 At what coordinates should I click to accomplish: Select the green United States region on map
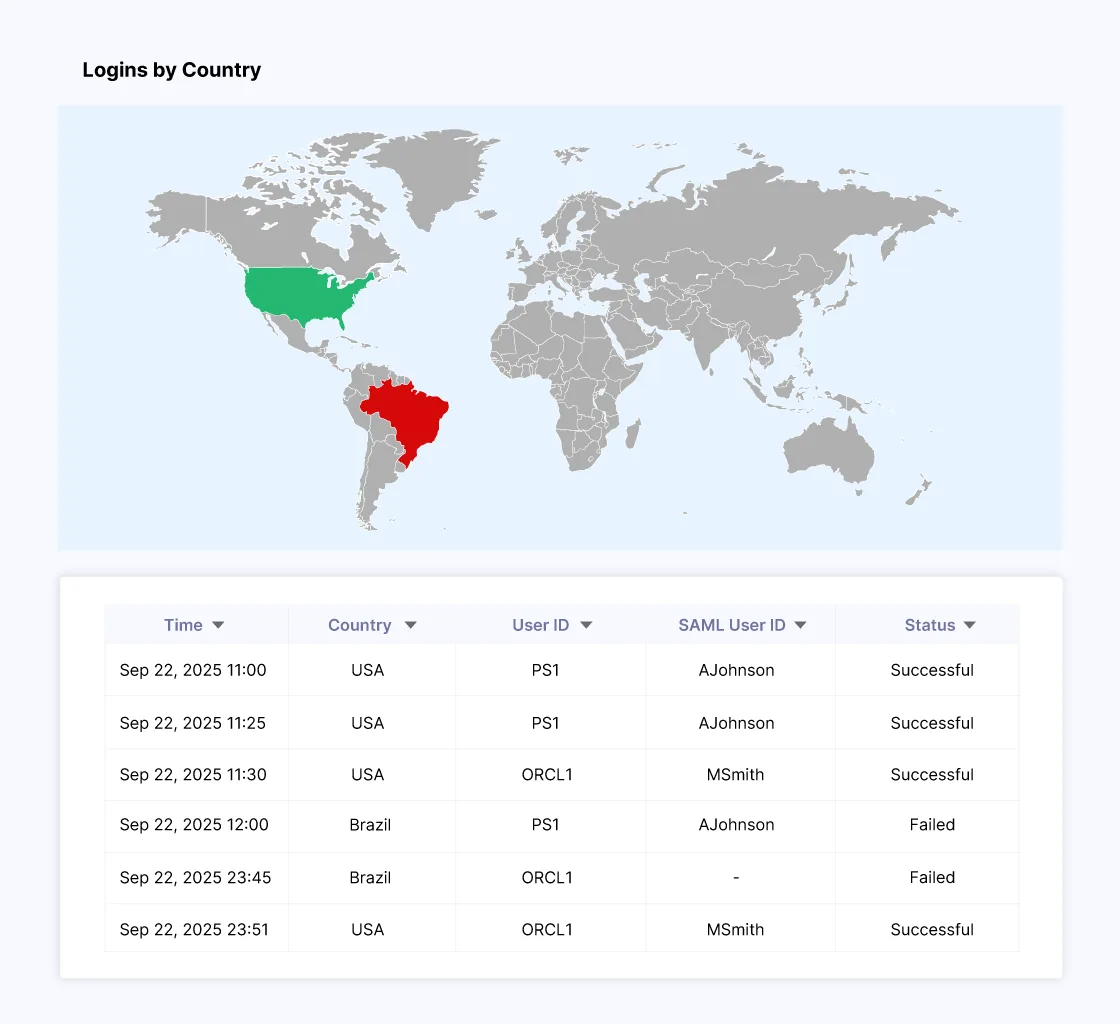tap(305, 295)
